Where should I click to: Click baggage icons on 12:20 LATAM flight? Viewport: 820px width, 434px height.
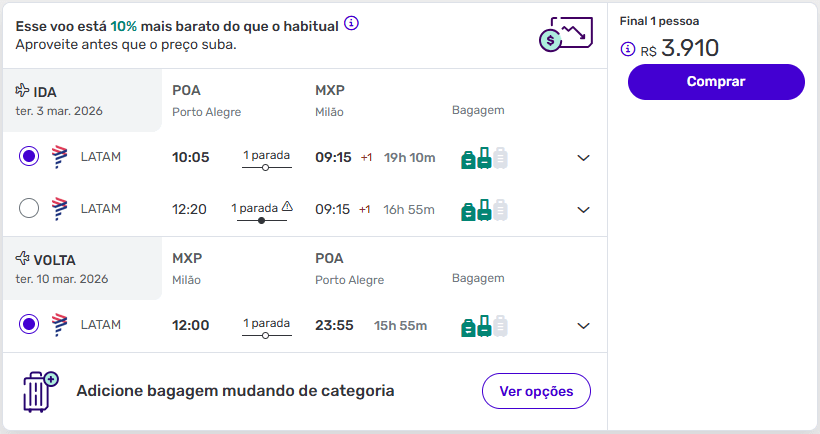[x=484, y=210]
